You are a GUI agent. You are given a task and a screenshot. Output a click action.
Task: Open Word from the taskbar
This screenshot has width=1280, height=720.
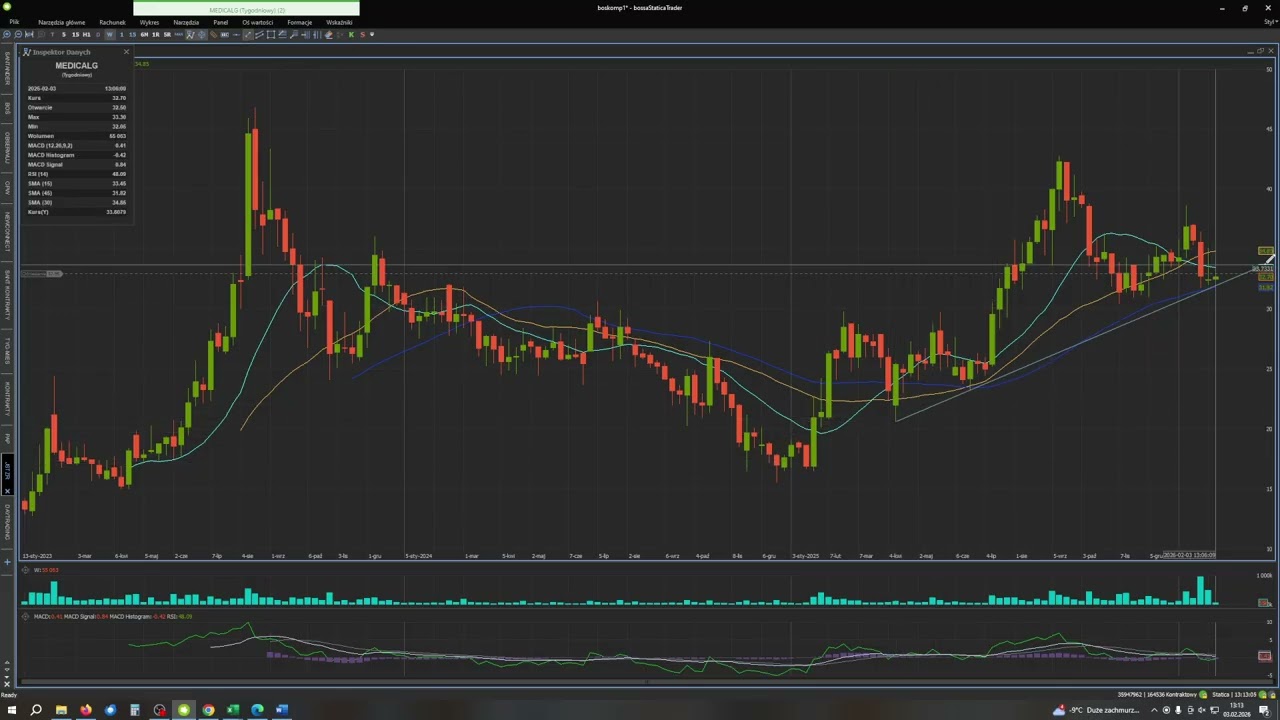(x=282, y=710)
